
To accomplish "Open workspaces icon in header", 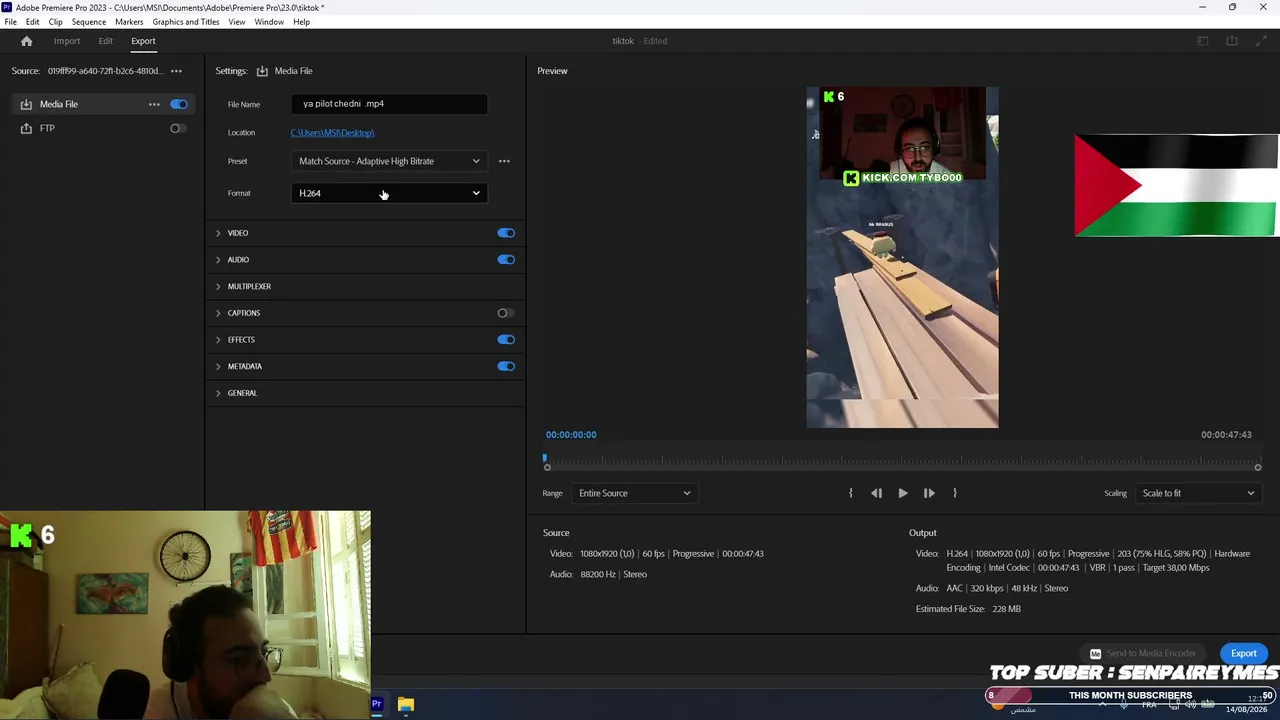I will point(1203,41).
